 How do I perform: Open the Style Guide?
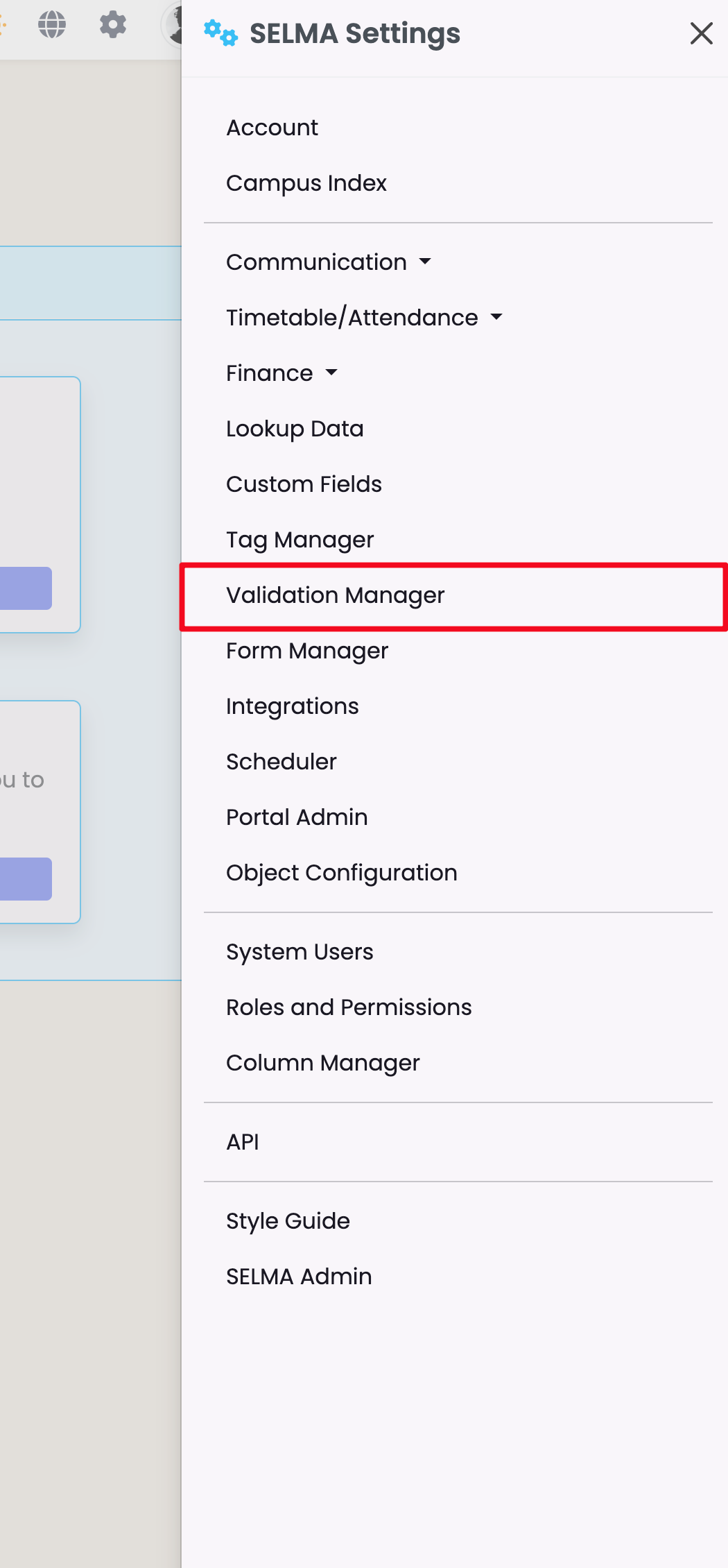pos(288,1221)
